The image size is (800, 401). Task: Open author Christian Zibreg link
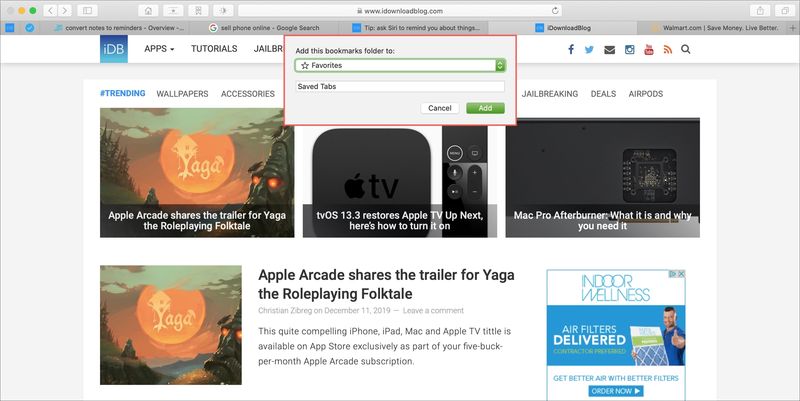click(x=285, y=310)
